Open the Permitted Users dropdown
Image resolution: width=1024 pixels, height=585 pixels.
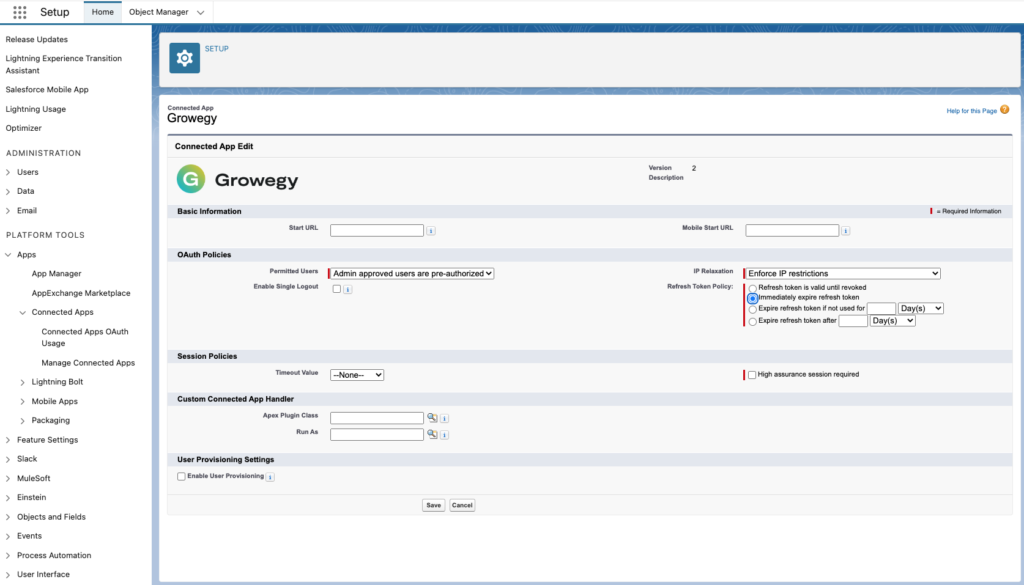pos(412,274)
